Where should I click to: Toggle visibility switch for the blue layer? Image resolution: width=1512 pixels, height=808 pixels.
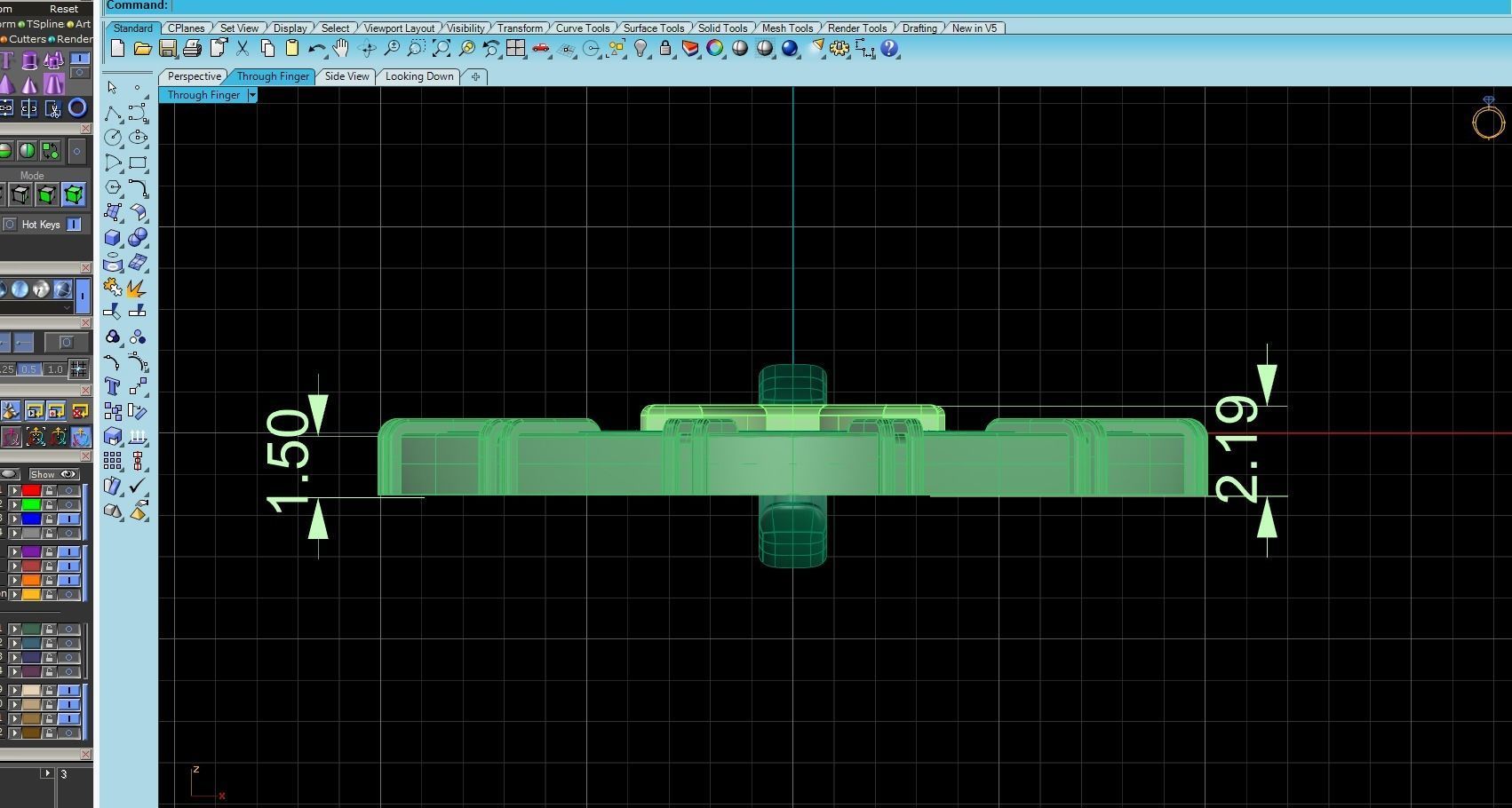coord(68,519)
